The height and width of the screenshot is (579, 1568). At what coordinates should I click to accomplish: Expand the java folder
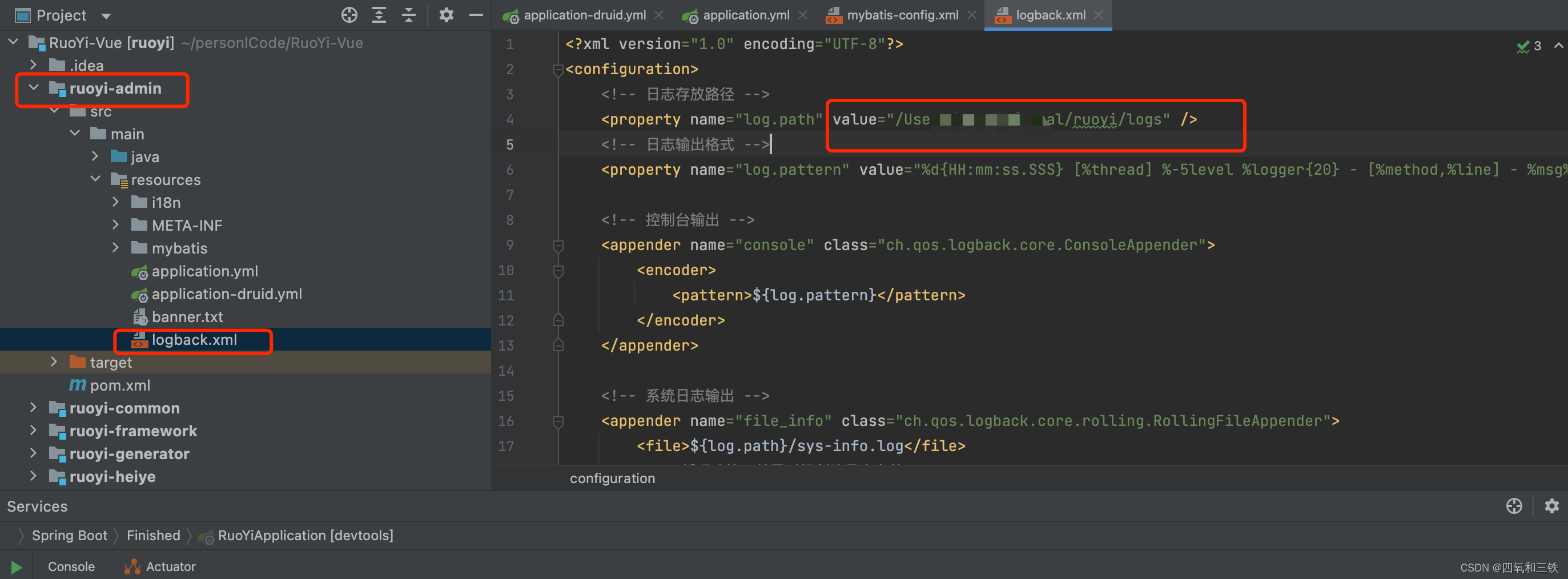pyautogui.click(x=95, y=156)
